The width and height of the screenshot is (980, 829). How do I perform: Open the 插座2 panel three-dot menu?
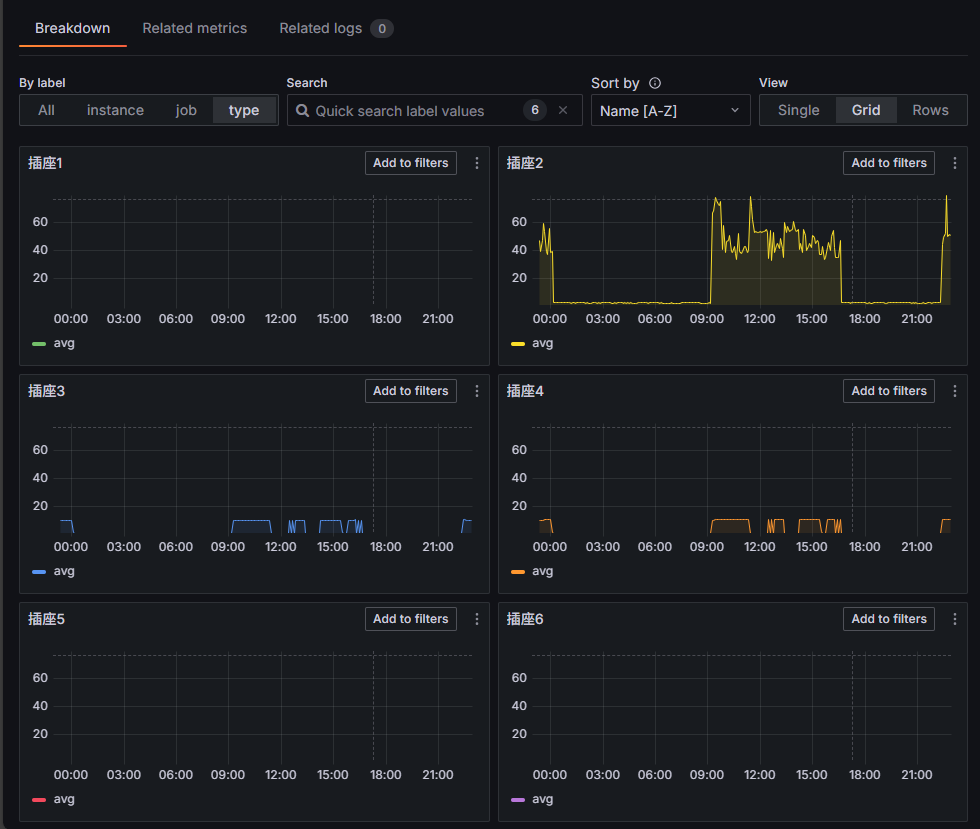point(955,163)
